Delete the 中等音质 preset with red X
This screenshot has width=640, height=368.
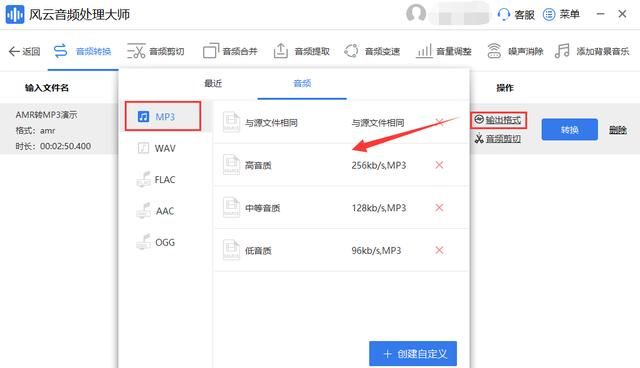click(x=439, y=208)
